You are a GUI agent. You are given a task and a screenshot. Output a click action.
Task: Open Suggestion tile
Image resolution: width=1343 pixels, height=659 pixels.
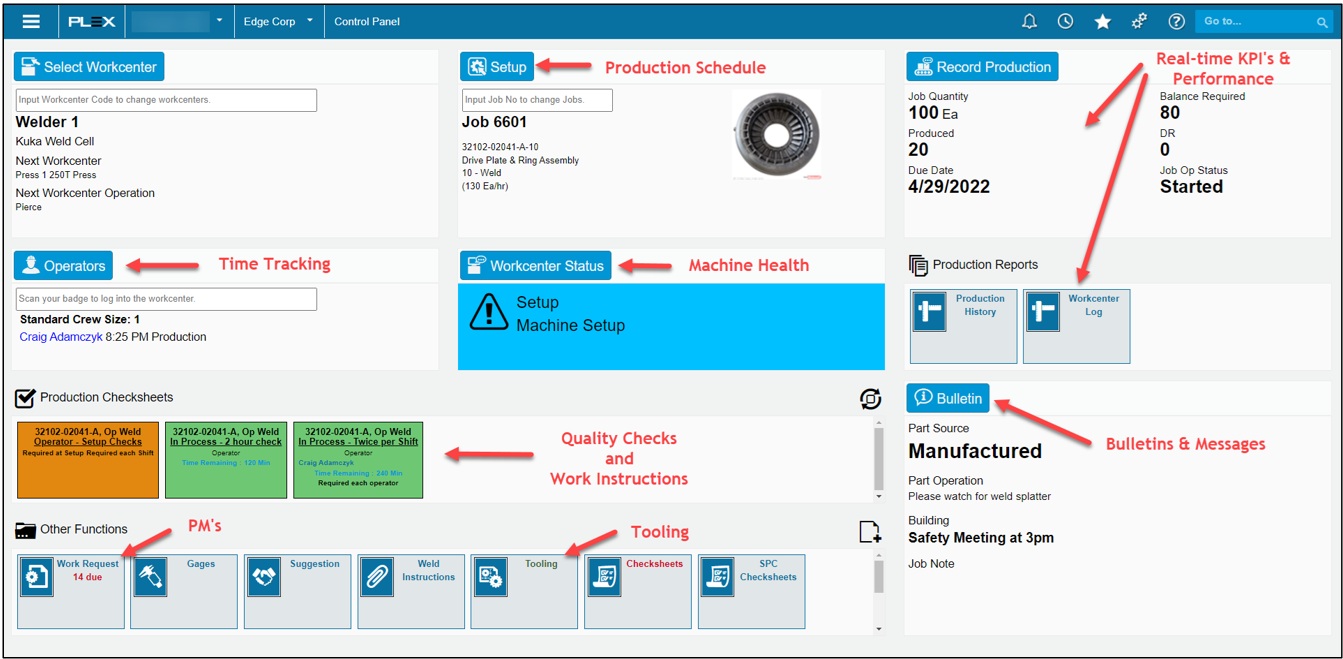(x=298, y=592)
